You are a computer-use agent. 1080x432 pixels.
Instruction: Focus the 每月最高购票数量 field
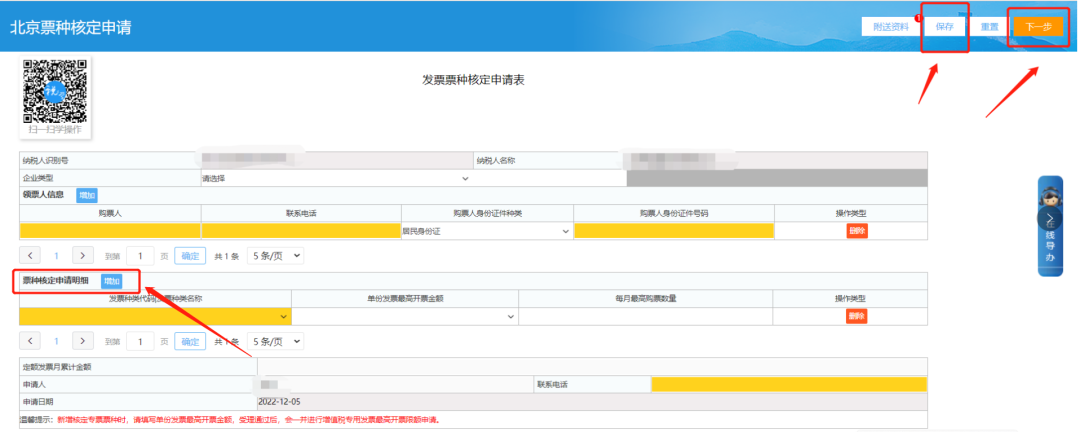645,316
